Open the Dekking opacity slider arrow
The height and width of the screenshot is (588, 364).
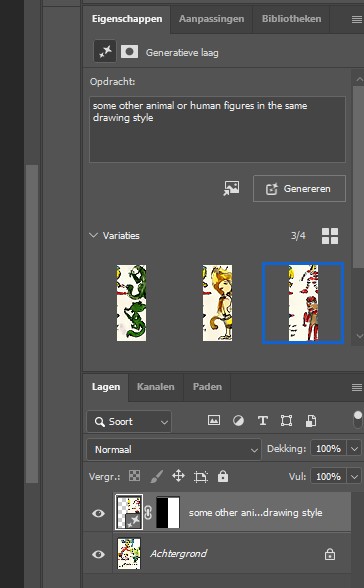354,448
